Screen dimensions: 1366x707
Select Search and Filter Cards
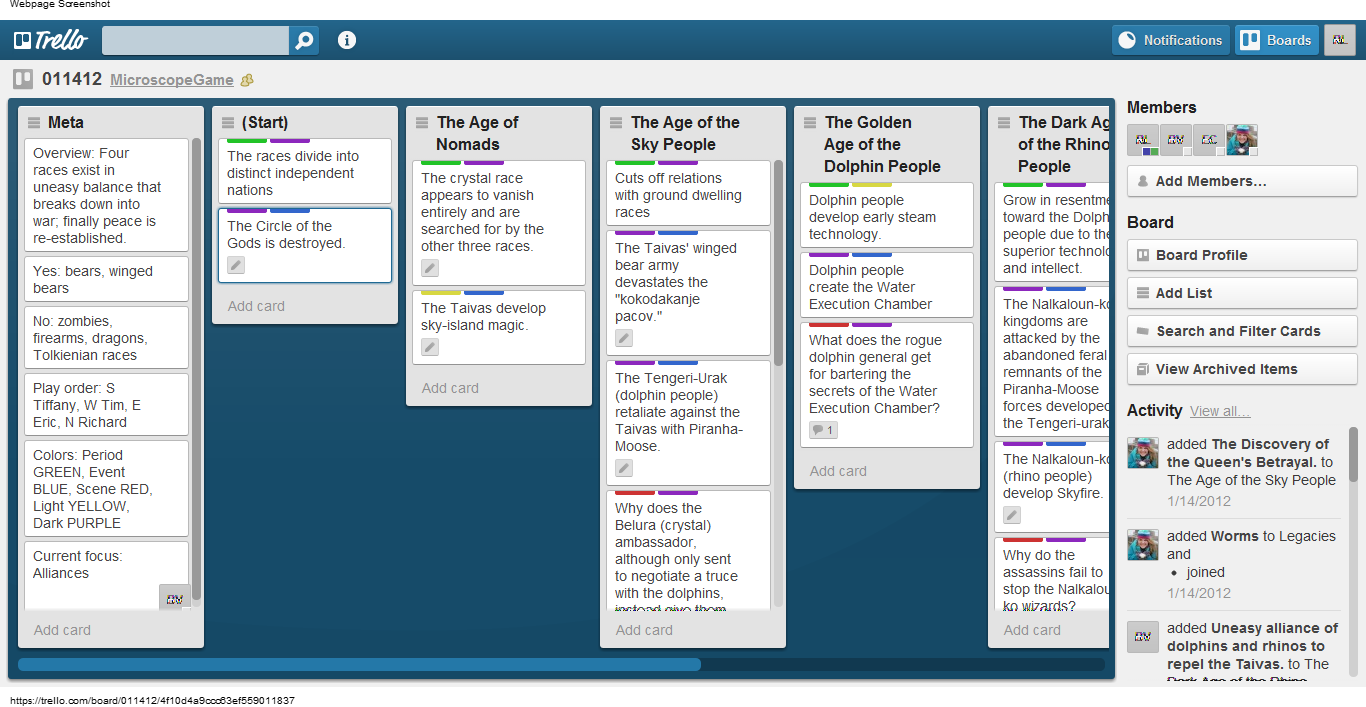coord(1241,331)
